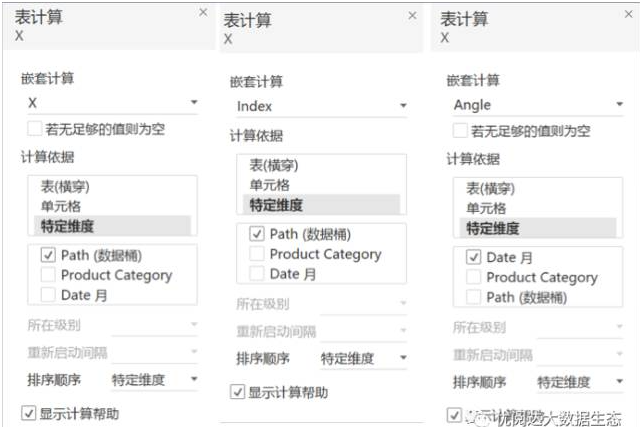
Task: Open 排序顺序 dropdown in the Angle panel
Action: [x=580, y=382]
